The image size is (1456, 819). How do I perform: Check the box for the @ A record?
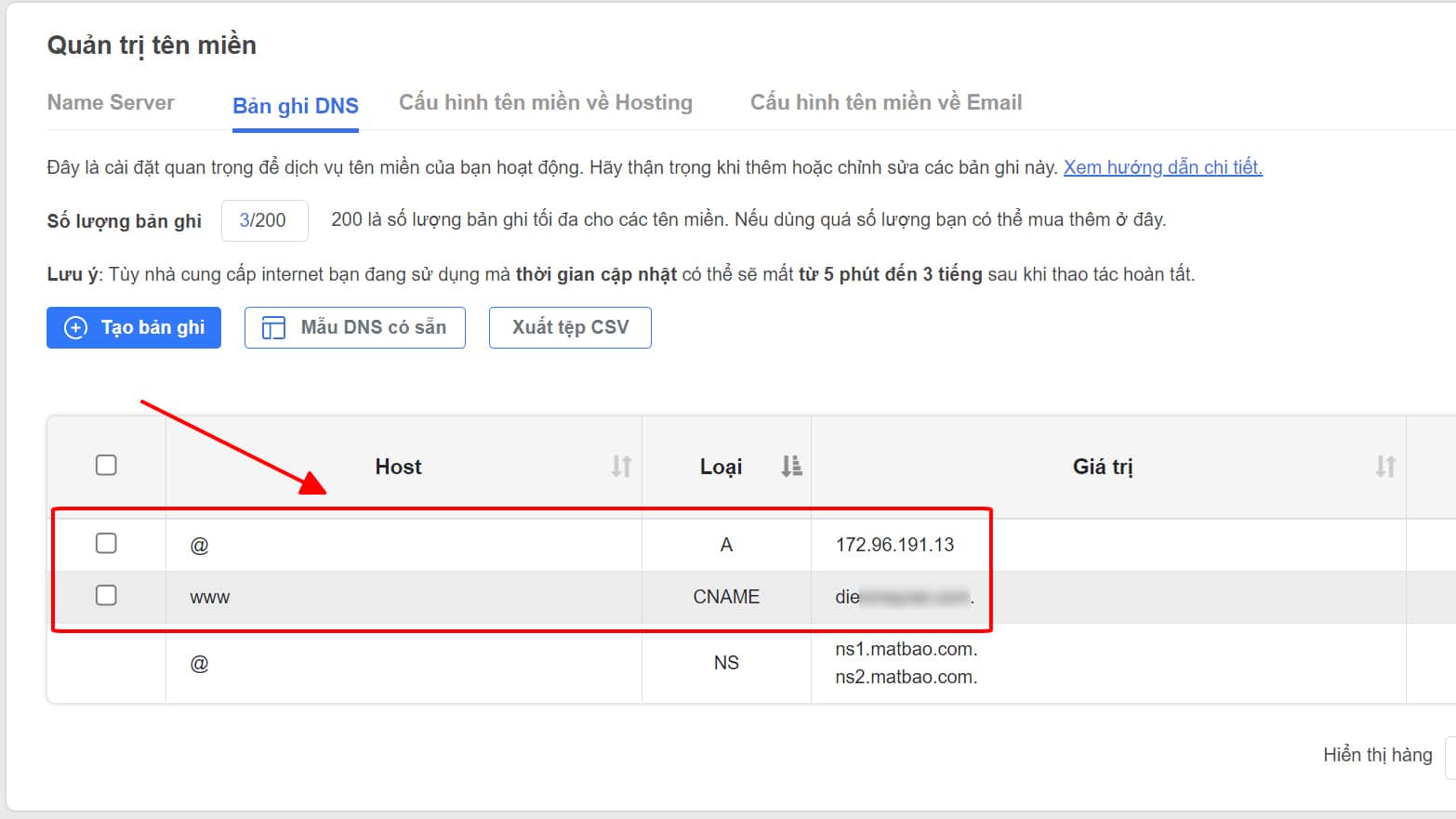[x=106, y=543]
